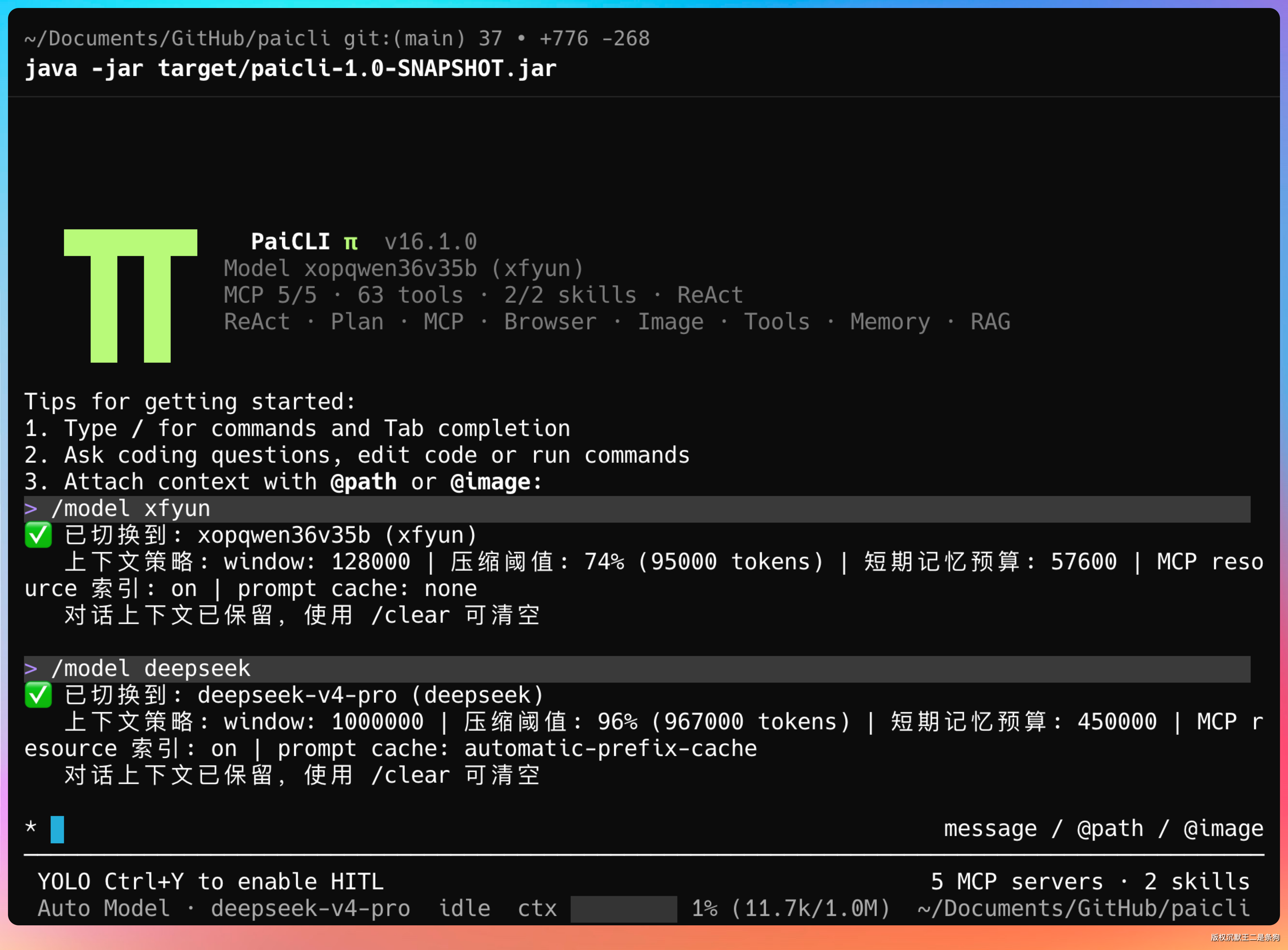Click 'xopqwen36v35b (xfyun)' in the switch confirmation
Image resolution: width=1288 pixels, height=950 pixels.
(x=338, y=535)
